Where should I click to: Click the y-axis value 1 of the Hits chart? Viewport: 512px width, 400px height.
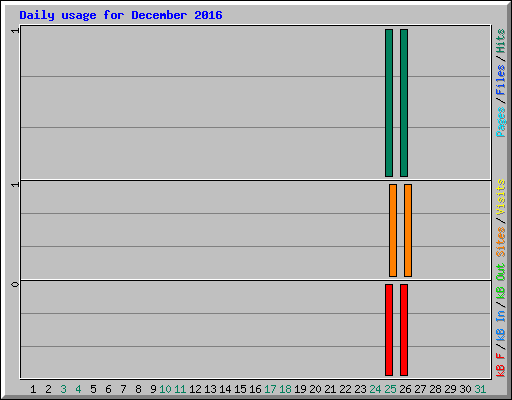15,30
